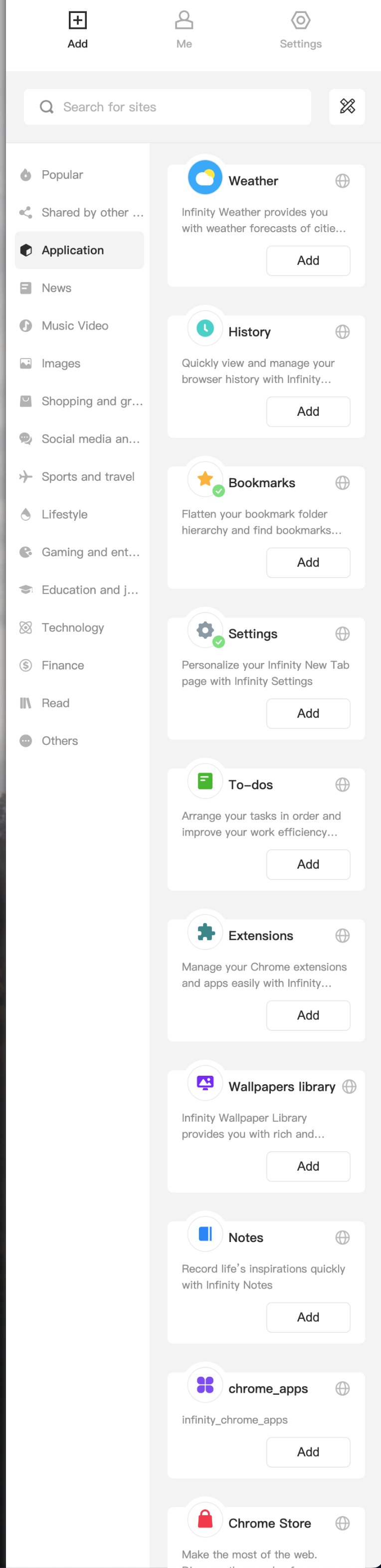
Task: Click the Wallpapers library icon
Action: click(205, 1083)
